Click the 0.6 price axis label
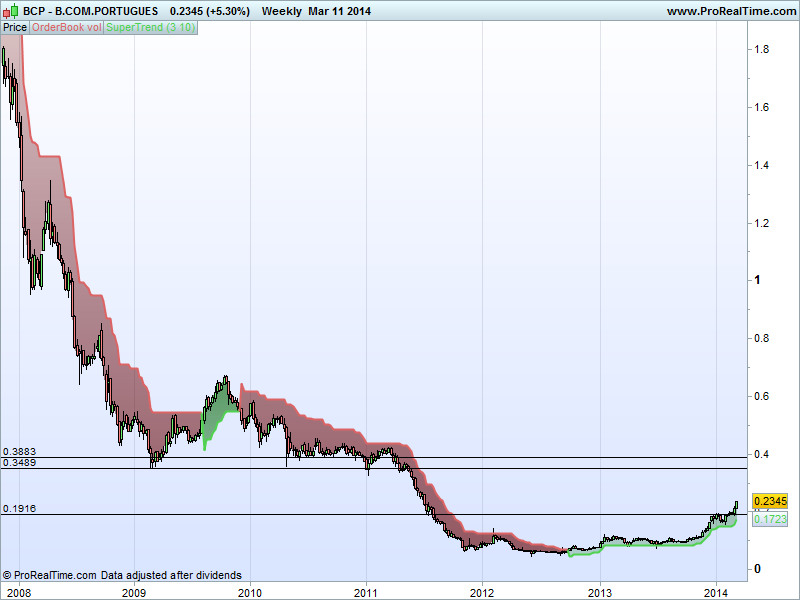Image resolution: width=800 pixels, height=600 pixels. [x=762, y=396]
